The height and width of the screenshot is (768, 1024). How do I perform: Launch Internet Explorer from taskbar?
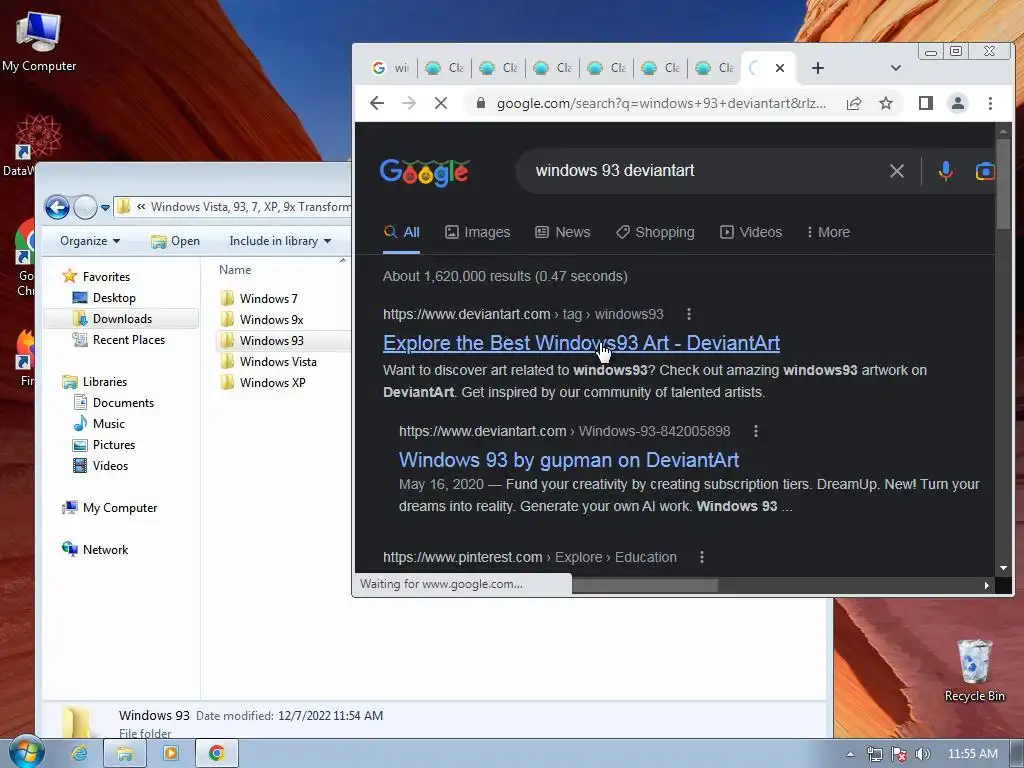tap(79, 754)
